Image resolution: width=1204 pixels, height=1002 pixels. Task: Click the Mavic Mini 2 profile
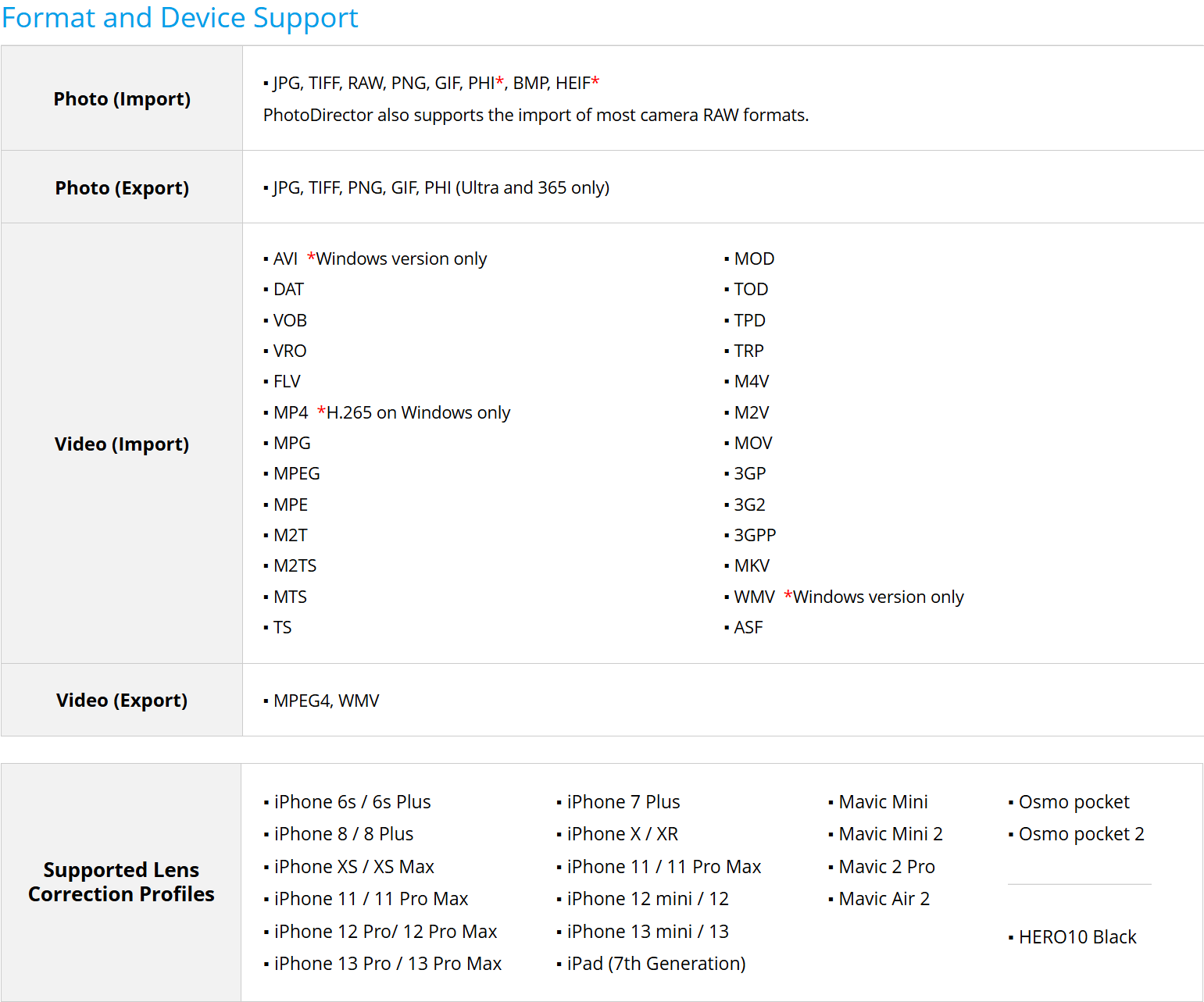[891, 834]
